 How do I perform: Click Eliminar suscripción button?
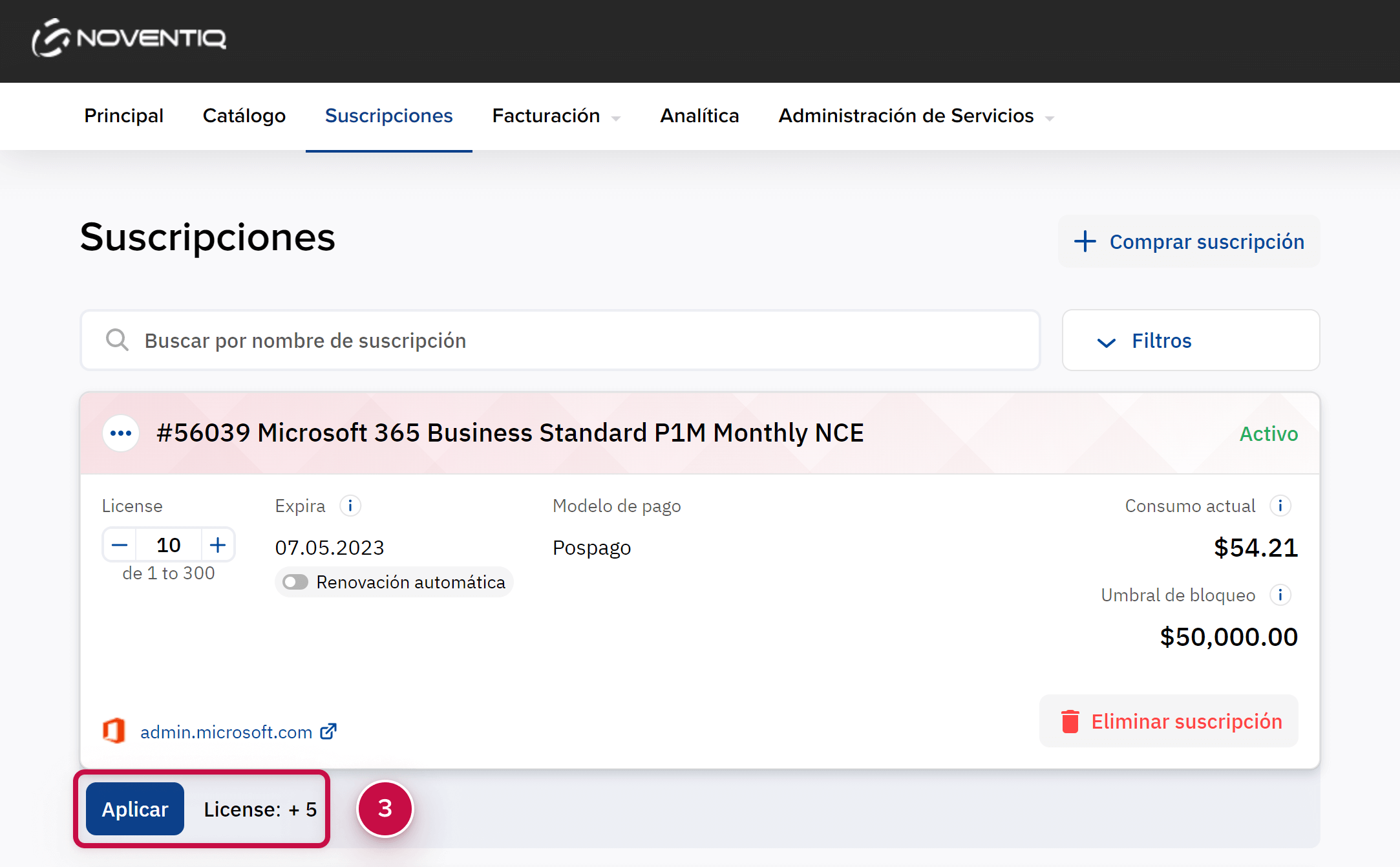click(x=1169, y=722)
